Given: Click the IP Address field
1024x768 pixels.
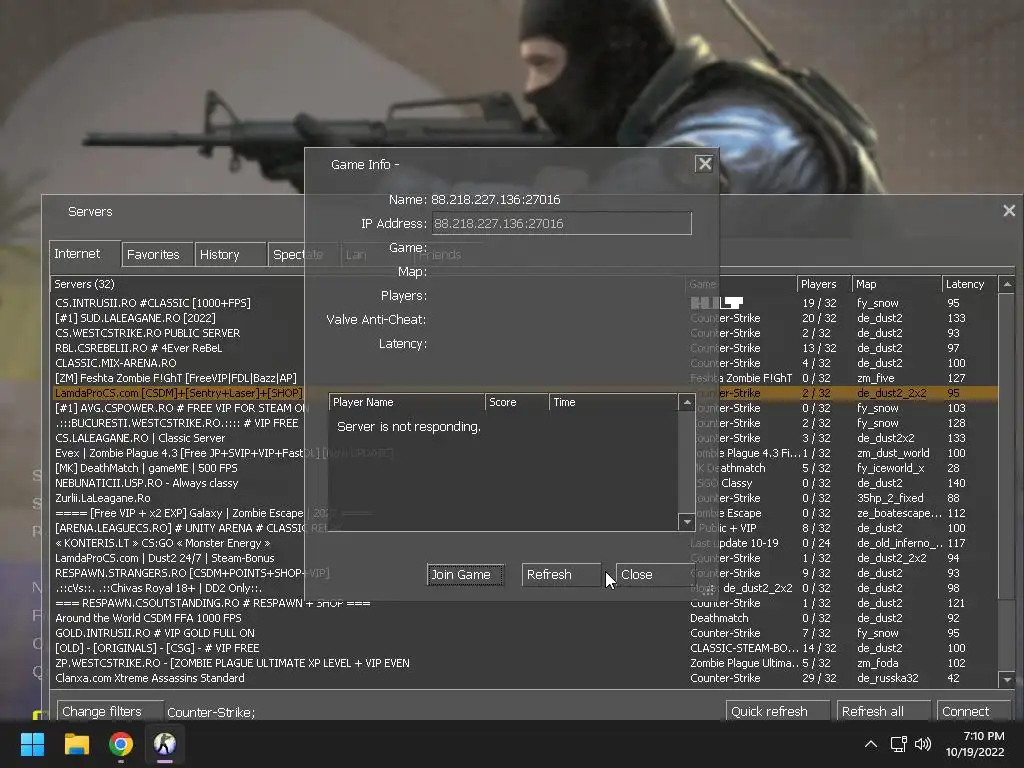Looking at the screenshot, I should pos(561,223).
